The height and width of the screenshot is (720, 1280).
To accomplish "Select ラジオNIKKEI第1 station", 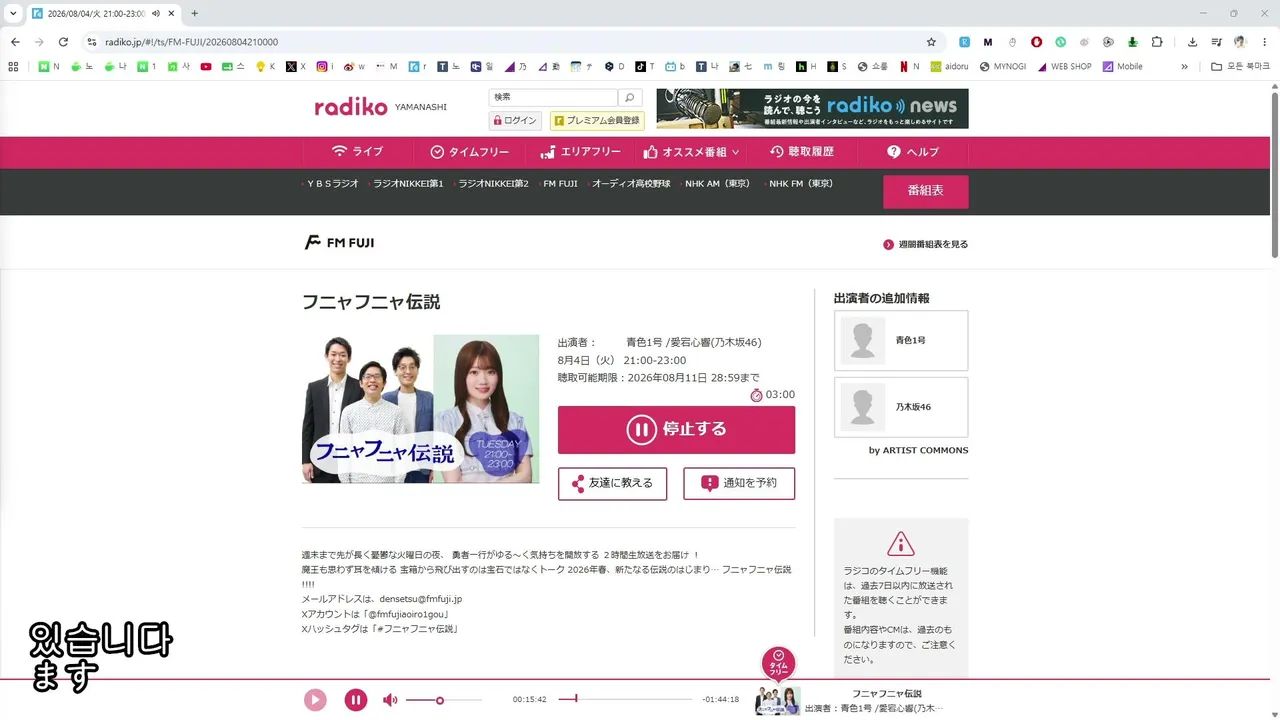I will 407,184.
